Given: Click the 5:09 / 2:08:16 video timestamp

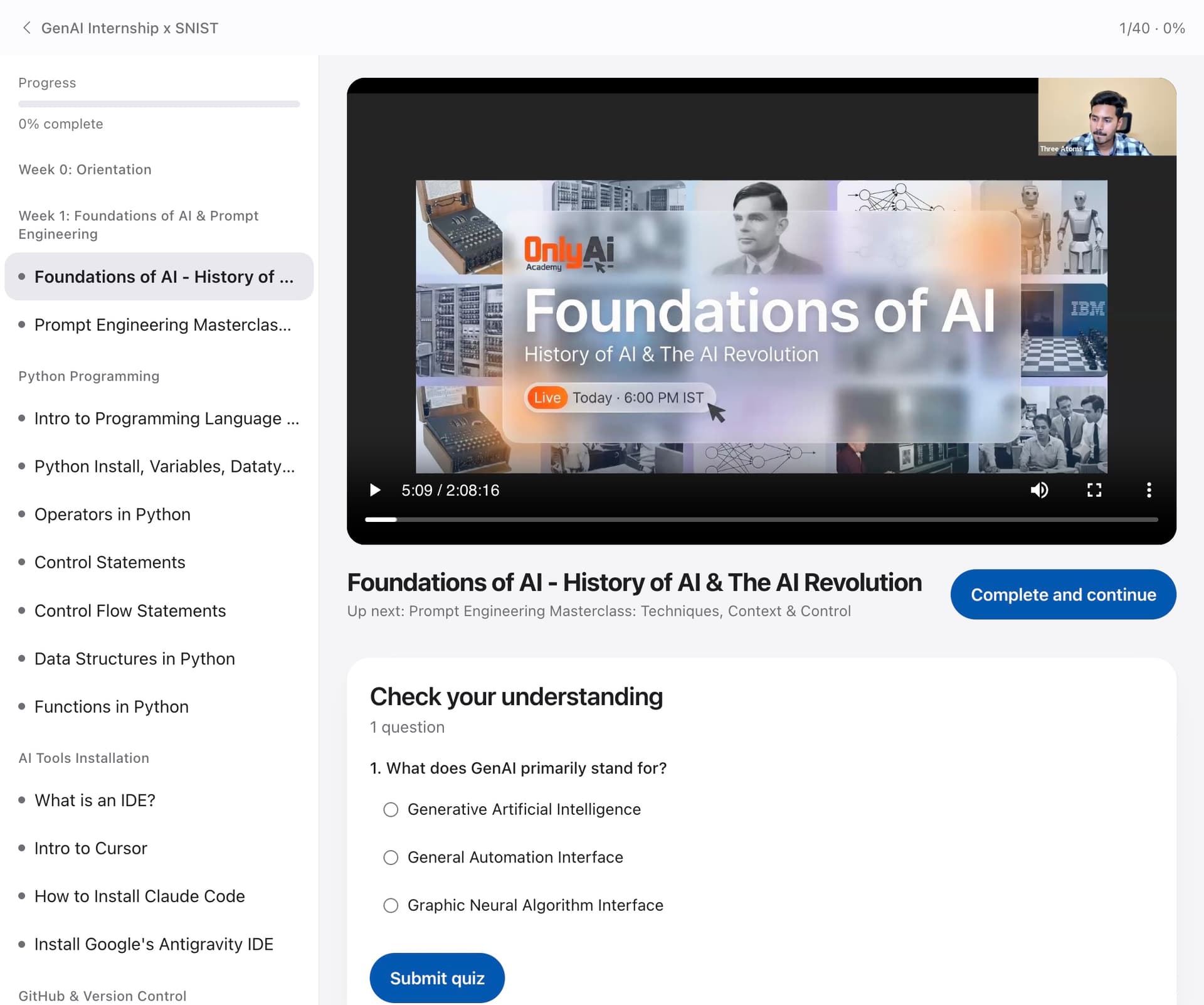Looking at the screenshot, I should coord(450,490).
